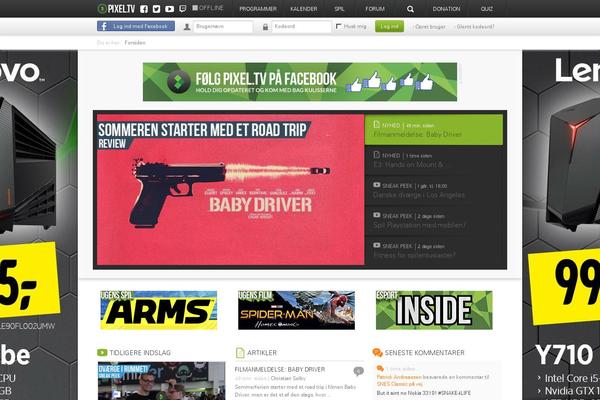This screenshot has height=400, width=600.
Task: Open the Twitter icon in top bar
Action: (x=156, y=9)
